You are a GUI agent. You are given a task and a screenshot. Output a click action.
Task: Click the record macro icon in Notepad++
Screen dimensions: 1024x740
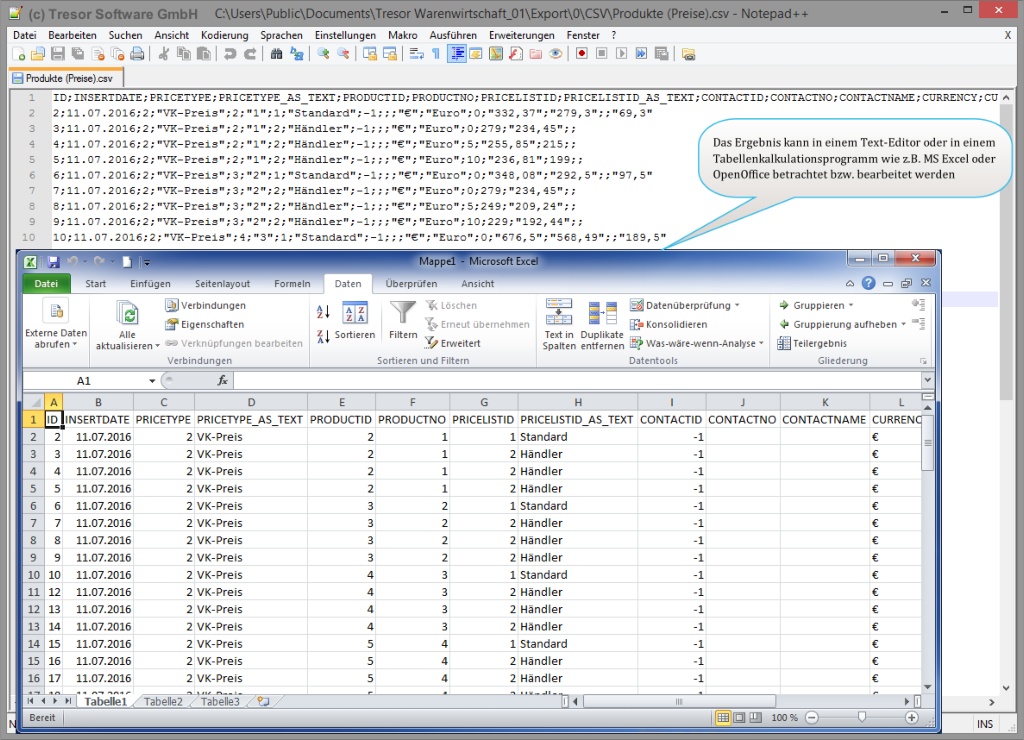click(x=581, y=54)
